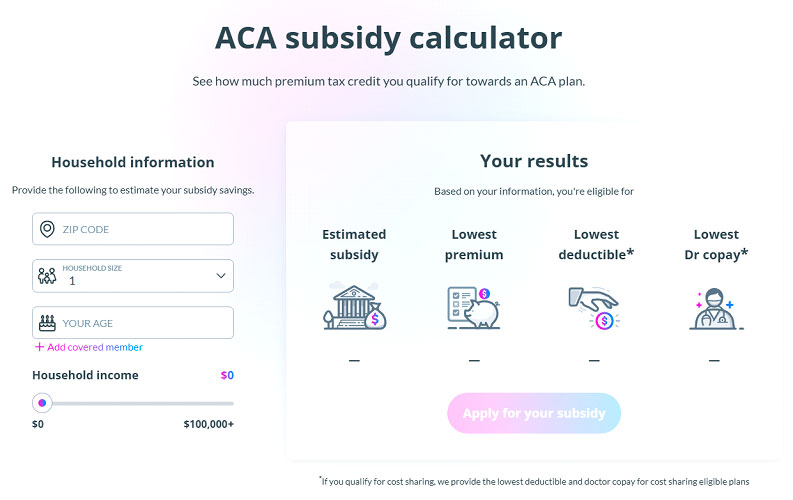Focus the YOUR AGE input field
The width and height of the screenshot is (793, 500).
coord(133,323)
